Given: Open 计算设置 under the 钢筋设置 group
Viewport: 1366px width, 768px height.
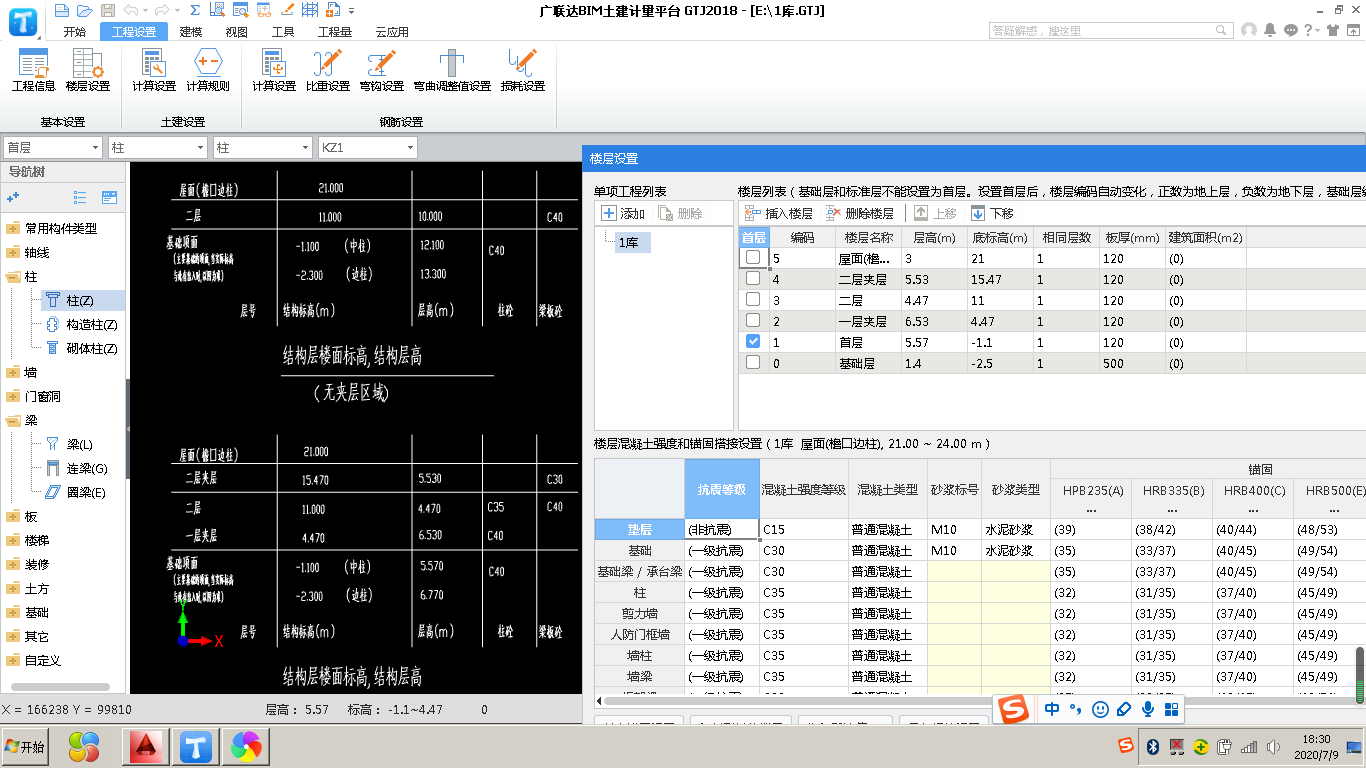Looking at the screenshot, I should (273, 71).
